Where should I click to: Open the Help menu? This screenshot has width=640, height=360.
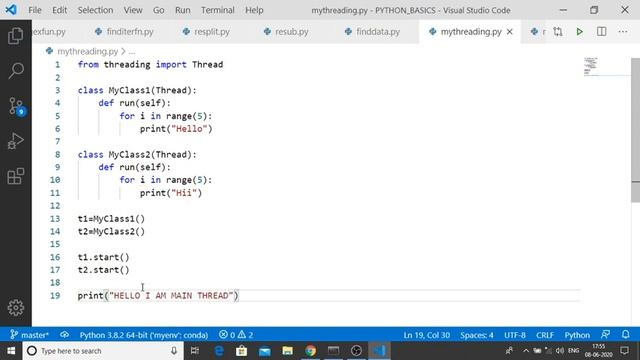[254, 10]
